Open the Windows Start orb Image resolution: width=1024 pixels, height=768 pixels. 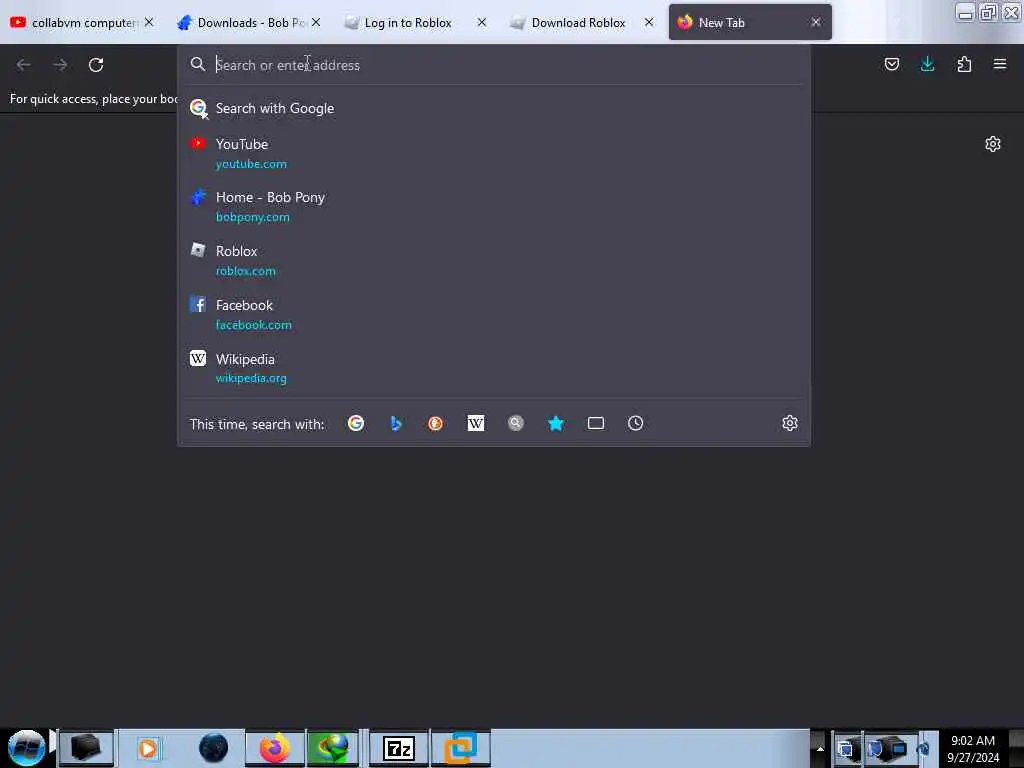(27, 748)
